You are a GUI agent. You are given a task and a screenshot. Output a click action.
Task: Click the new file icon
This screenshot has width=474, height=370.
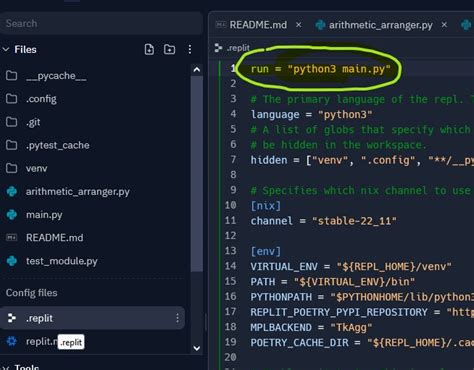click(x=149, y=49)
